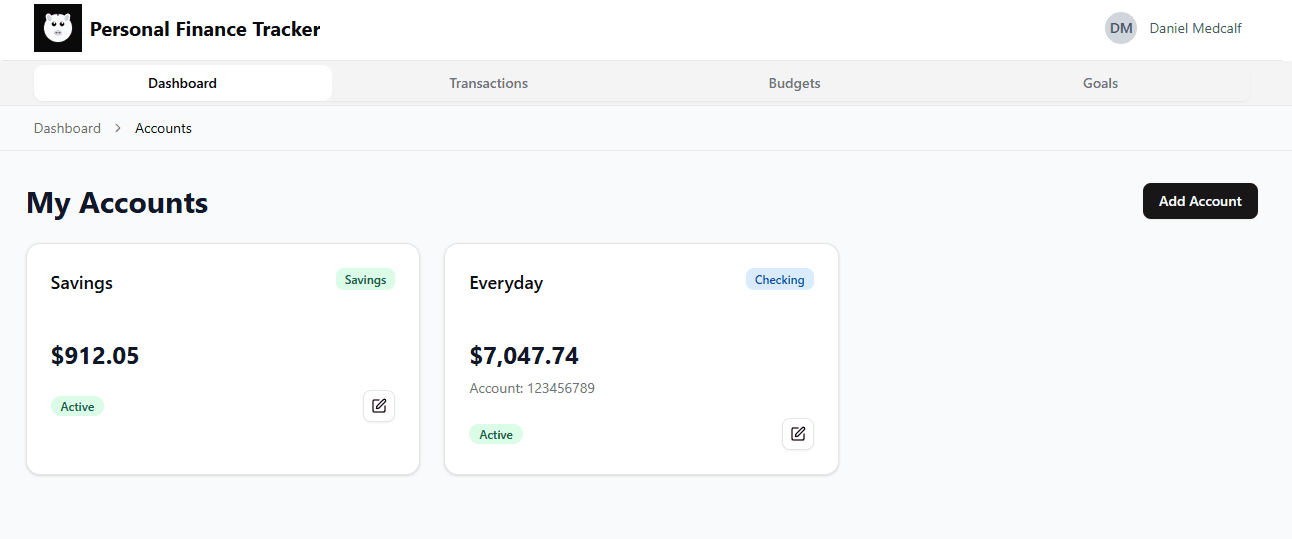1292x539 pixels.
Task: Click the Active status on Savings card
Action: click(77, 406)
